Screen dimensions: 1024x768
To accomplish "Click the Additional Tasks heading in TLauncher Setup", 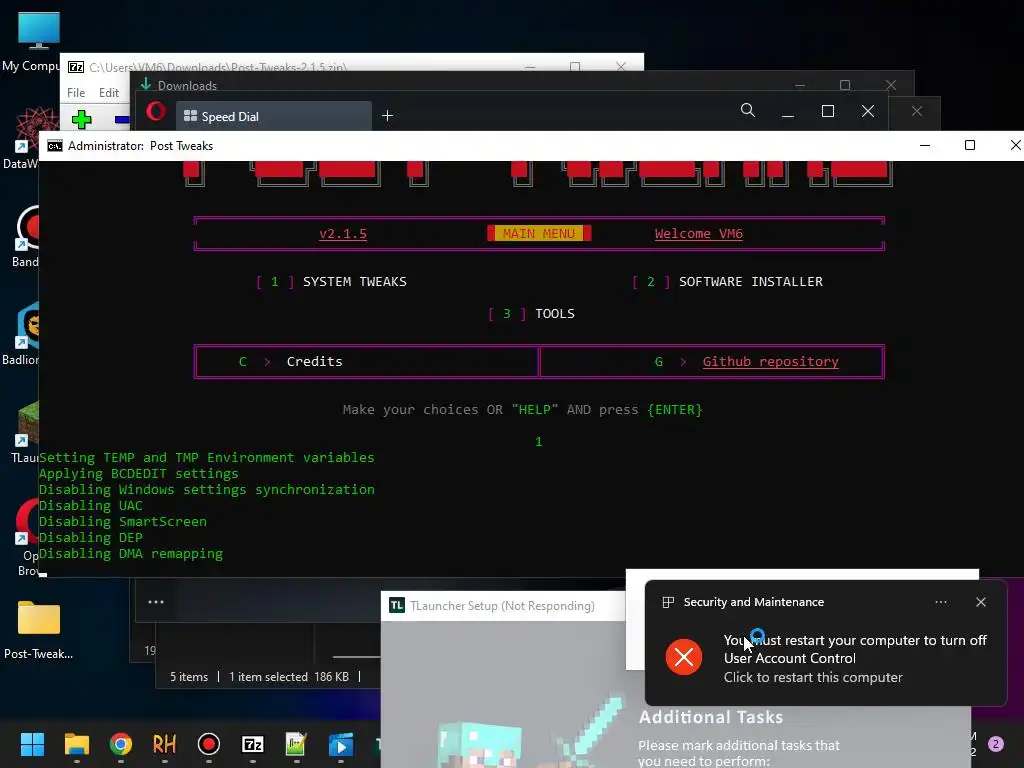I will 711,717.
